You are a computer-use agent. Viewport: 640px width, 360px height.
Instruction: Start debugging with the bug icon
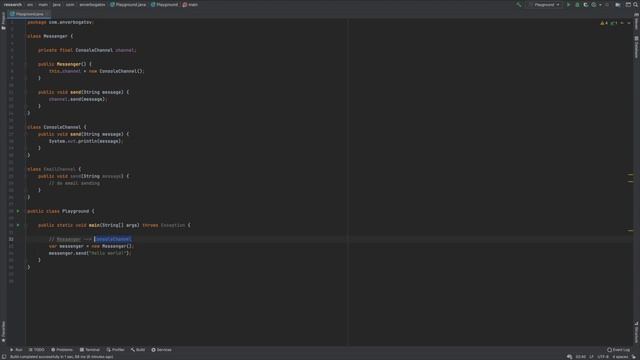577,4
